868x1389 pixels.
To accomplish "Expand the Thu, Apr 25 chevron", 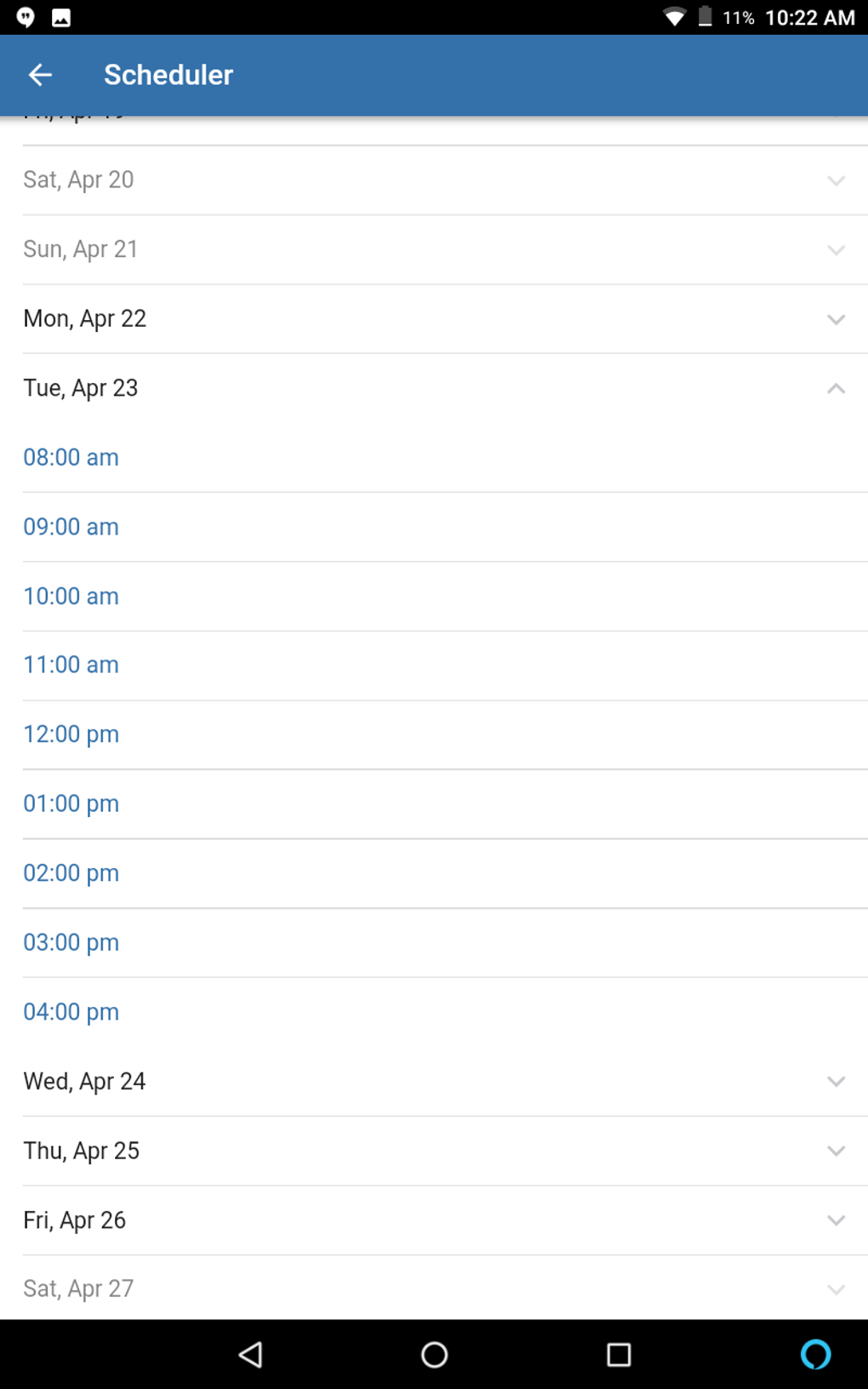I will pyautogui.click(x=836, y=1151).
